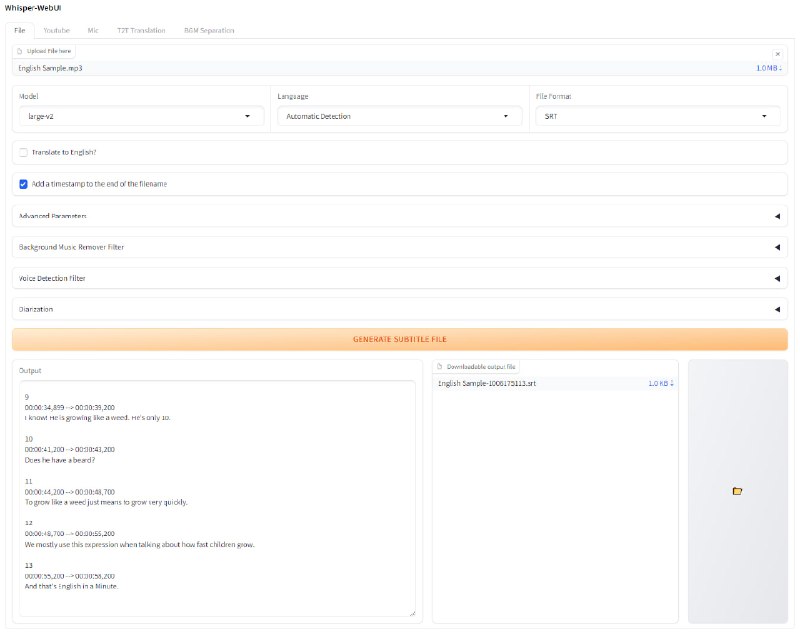Open the Language dropdown set to Automatic Detection

point(400,117)
